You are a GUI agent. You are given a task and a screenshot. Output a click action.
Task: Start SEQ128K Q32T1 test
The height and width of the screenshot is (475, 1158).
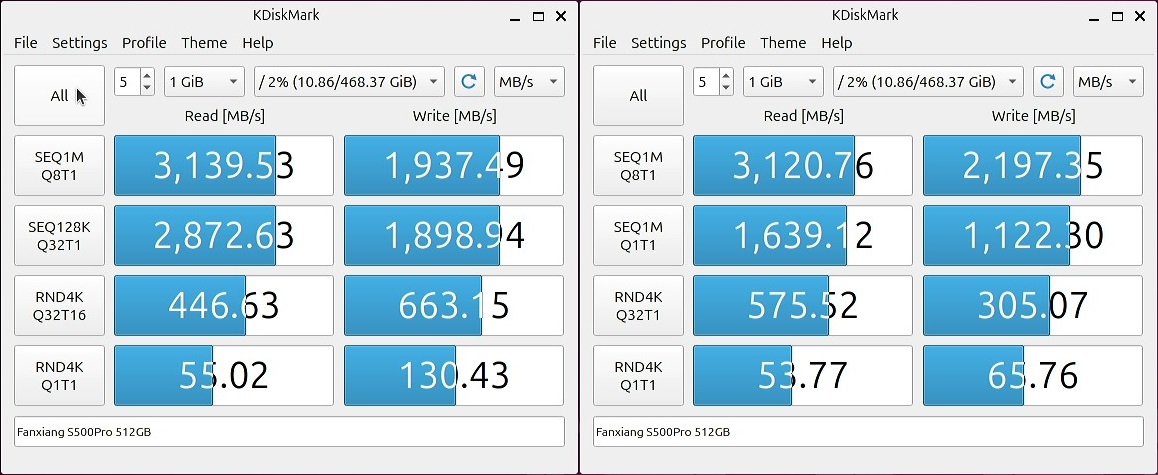[59, 235]
